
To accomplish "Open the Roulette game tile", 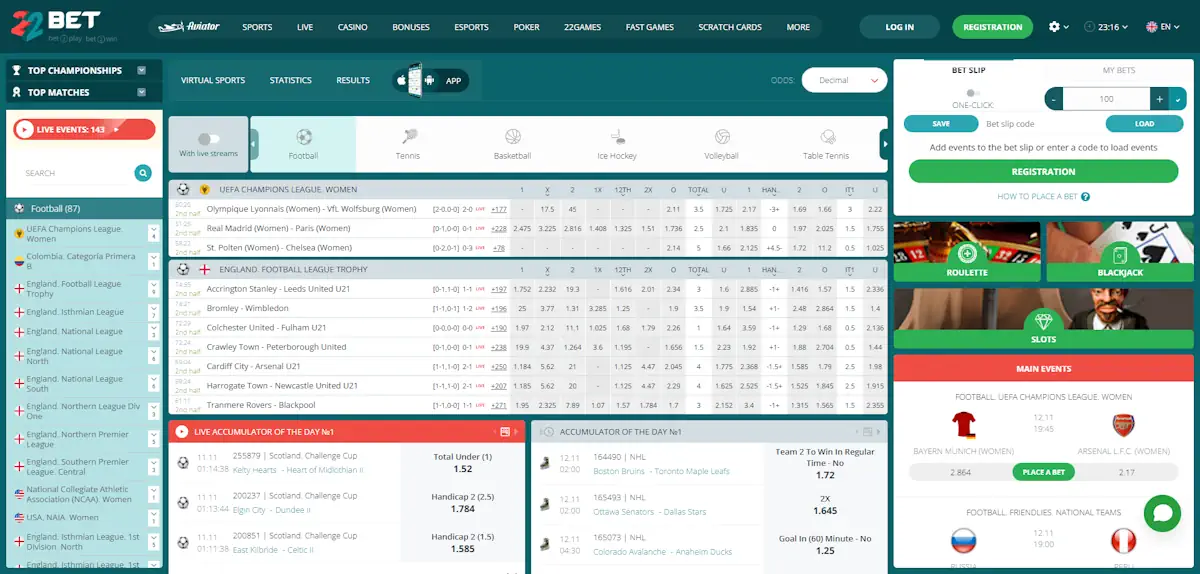I will tap(967, 252).
